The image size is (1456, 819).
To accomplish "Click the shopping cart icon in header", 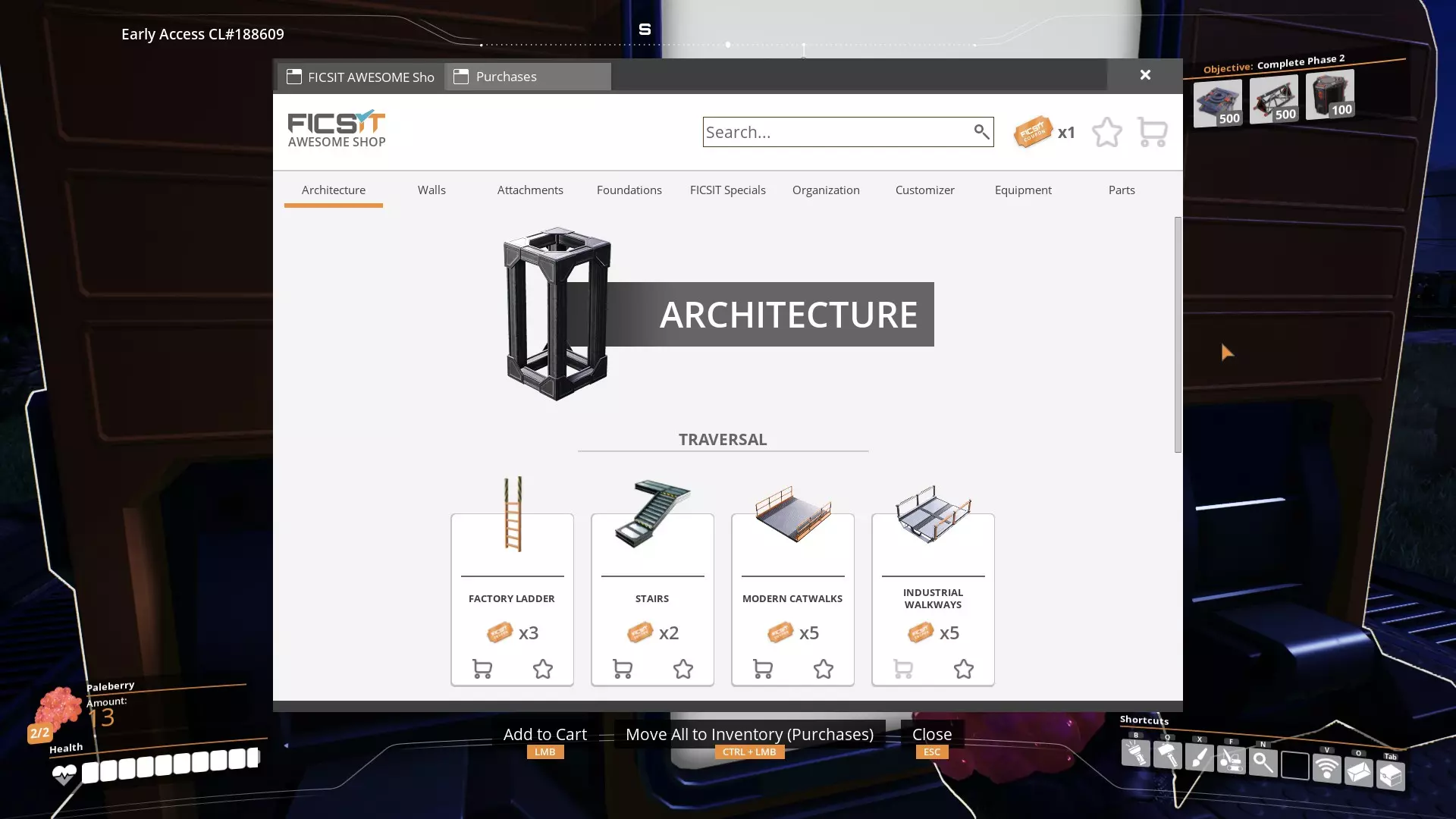I will (1153, 132).
